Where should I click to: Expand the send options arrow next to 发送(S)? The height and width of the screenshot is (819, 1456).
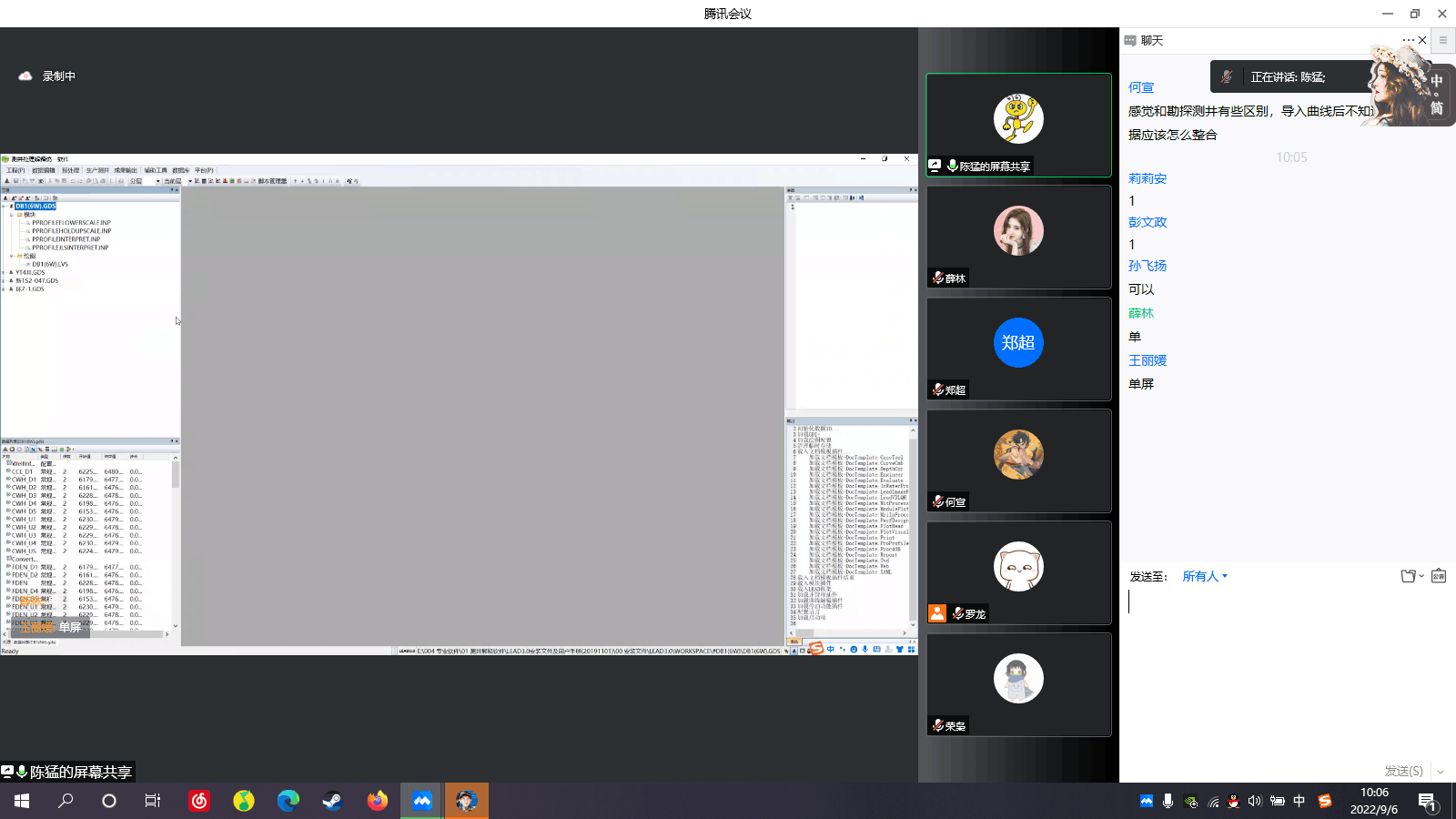pos(1440,771)
